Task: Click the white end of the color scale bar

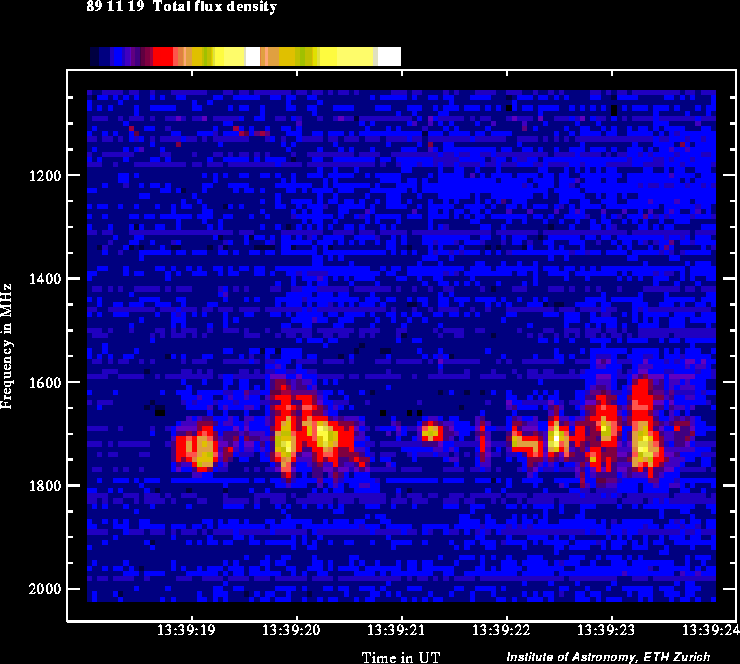Action: point(389,57)
